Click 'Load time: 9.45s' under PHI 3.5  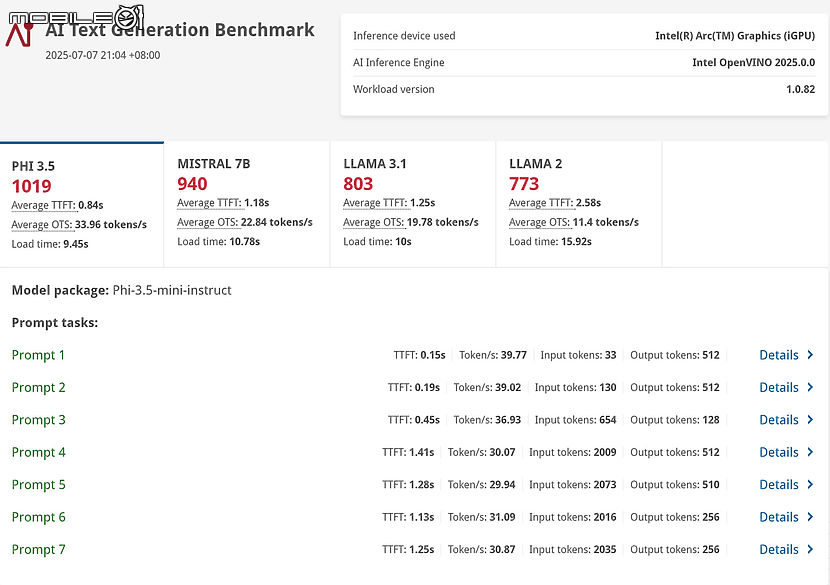click(x=50, y=245)
